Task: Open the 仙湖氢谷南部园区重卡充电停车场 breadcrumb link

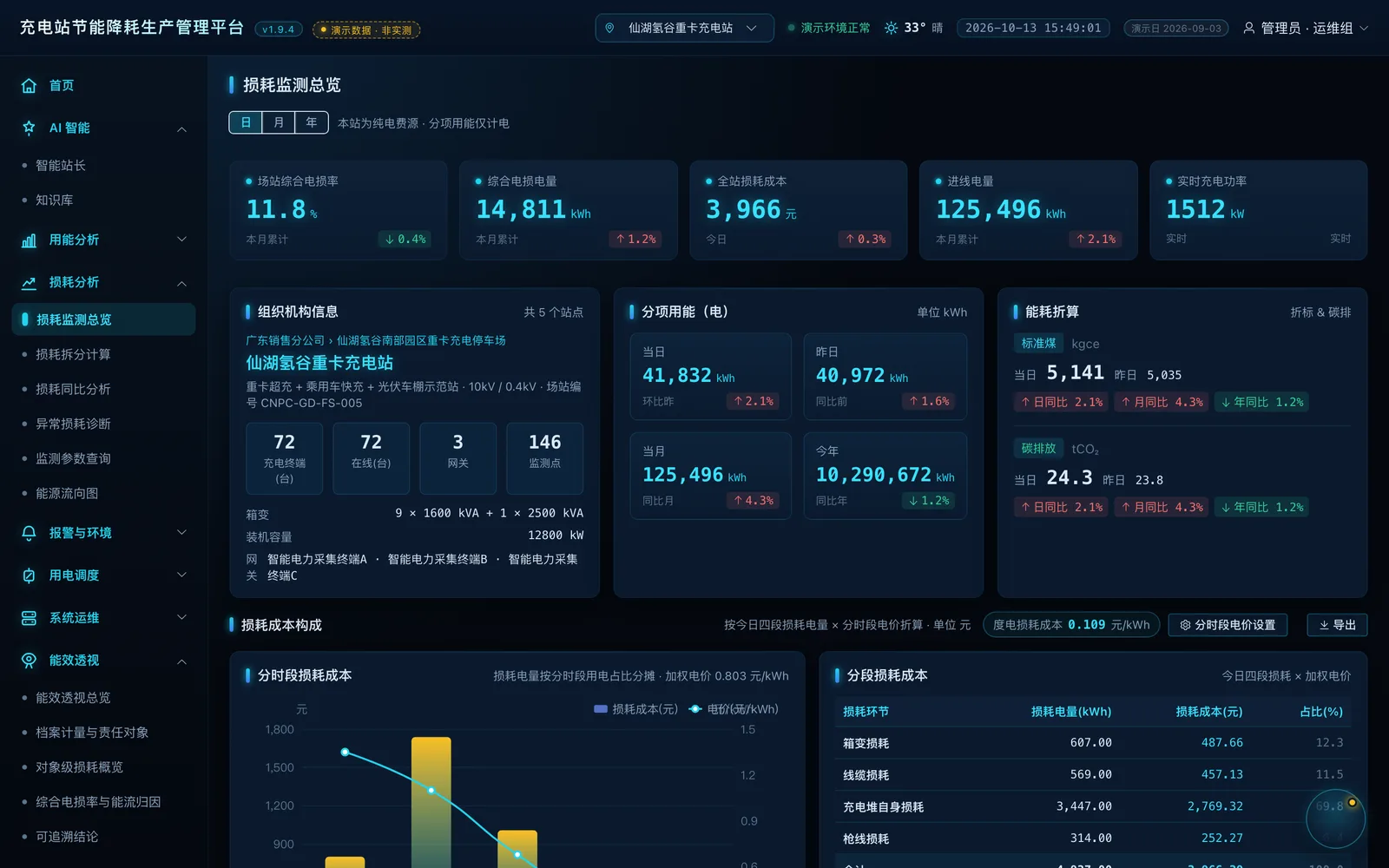Action: 421,340
